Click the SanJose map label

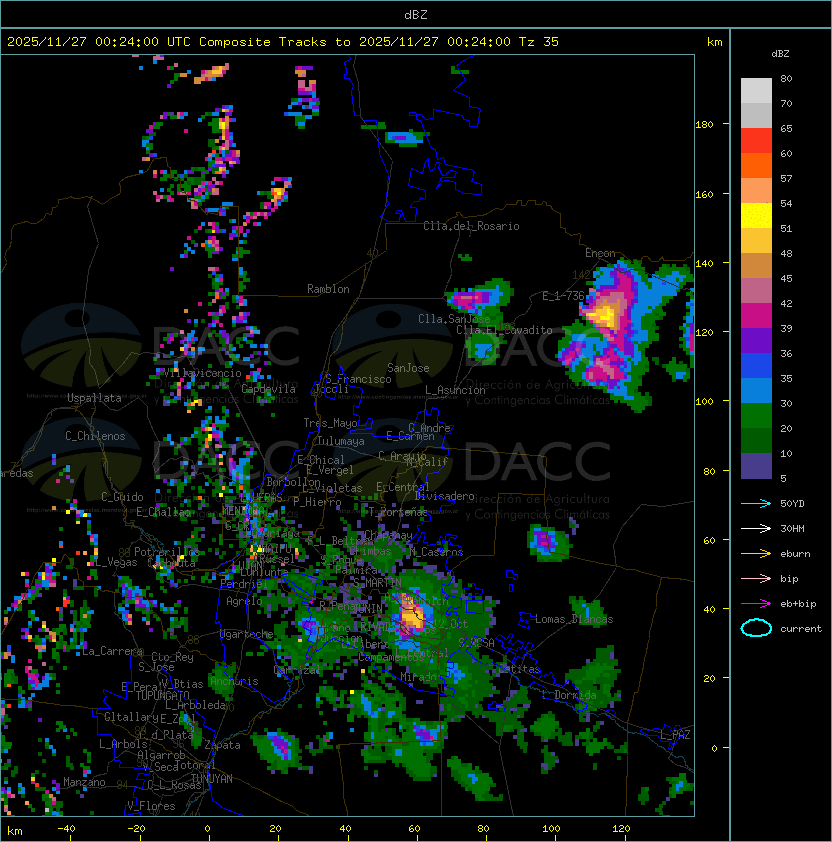pyautogui.click(x=408, y=368)
